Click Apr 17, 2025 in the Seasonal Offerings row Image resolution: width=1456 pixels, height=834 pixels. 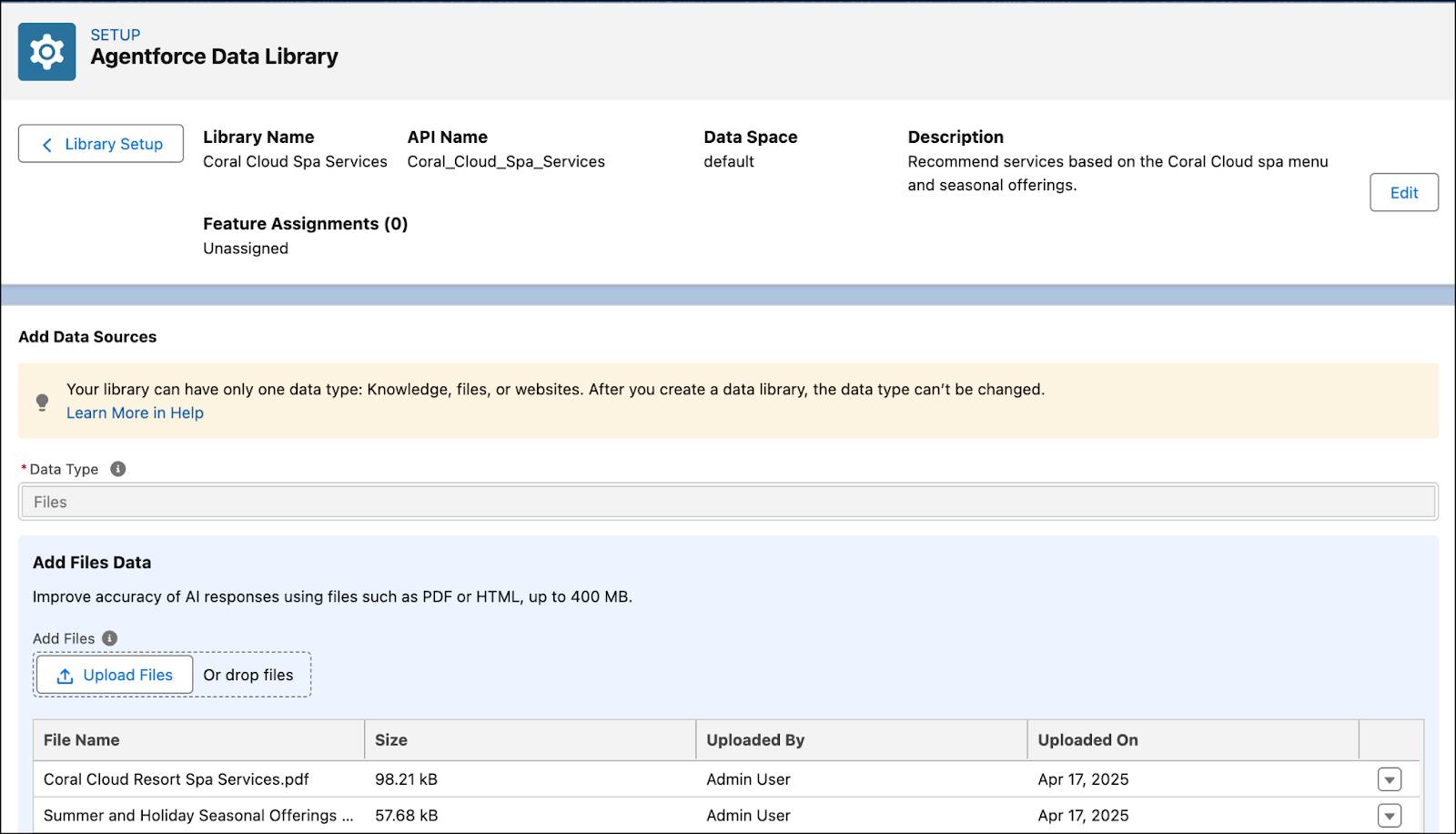pyautogui.click(x=1083, y=816)
